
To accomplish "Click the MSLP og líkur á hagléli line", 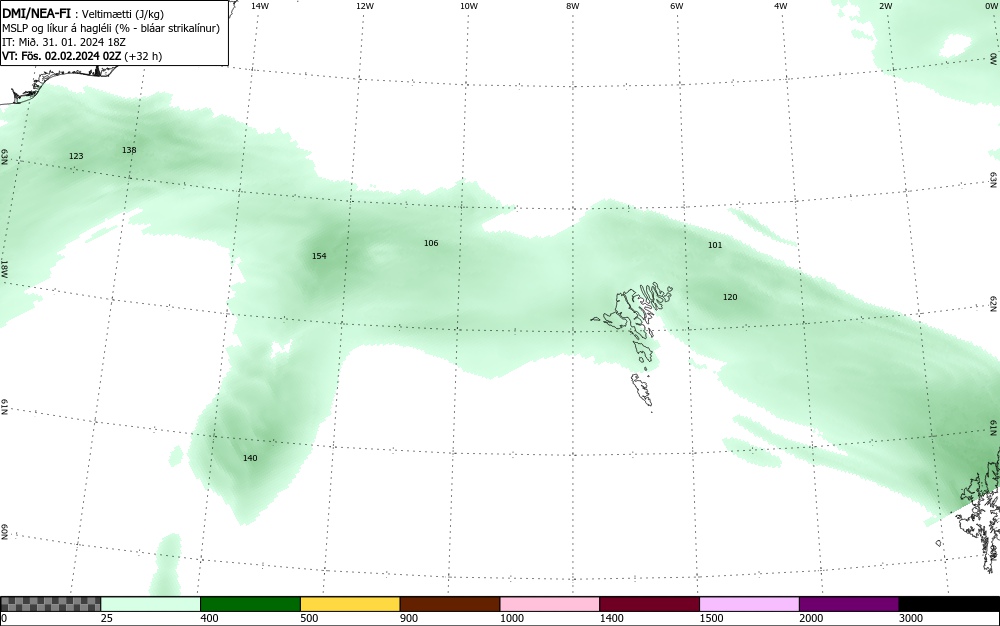I will [111, 28].
